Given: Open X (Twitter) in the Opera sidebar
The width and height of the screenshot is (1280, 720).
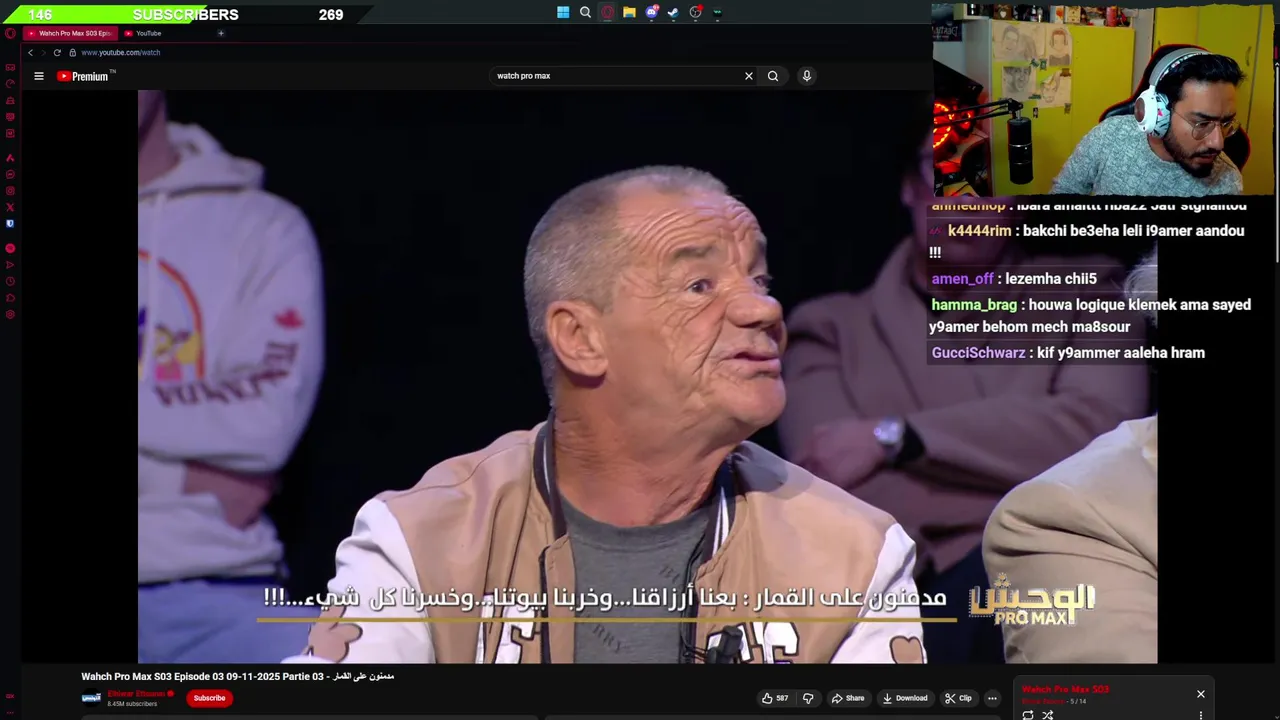Looking at the screenshot, I should tap(10, 207).
